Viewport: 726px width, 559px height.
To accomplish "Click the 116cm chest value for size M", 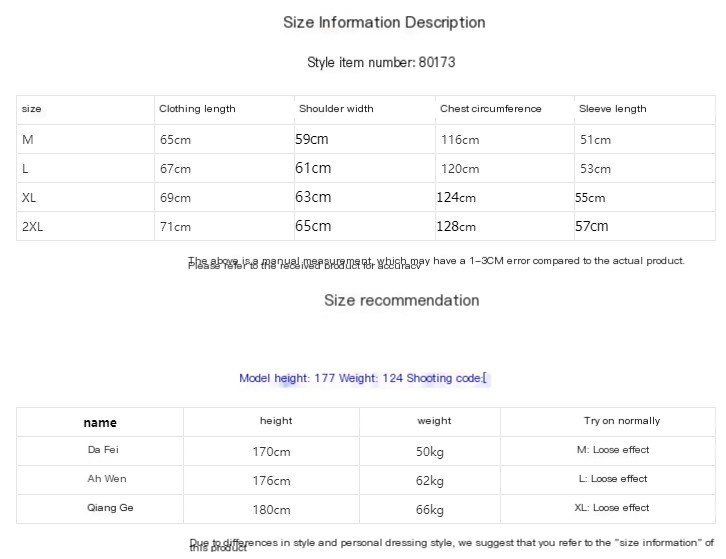I will [x=460, y=141].
